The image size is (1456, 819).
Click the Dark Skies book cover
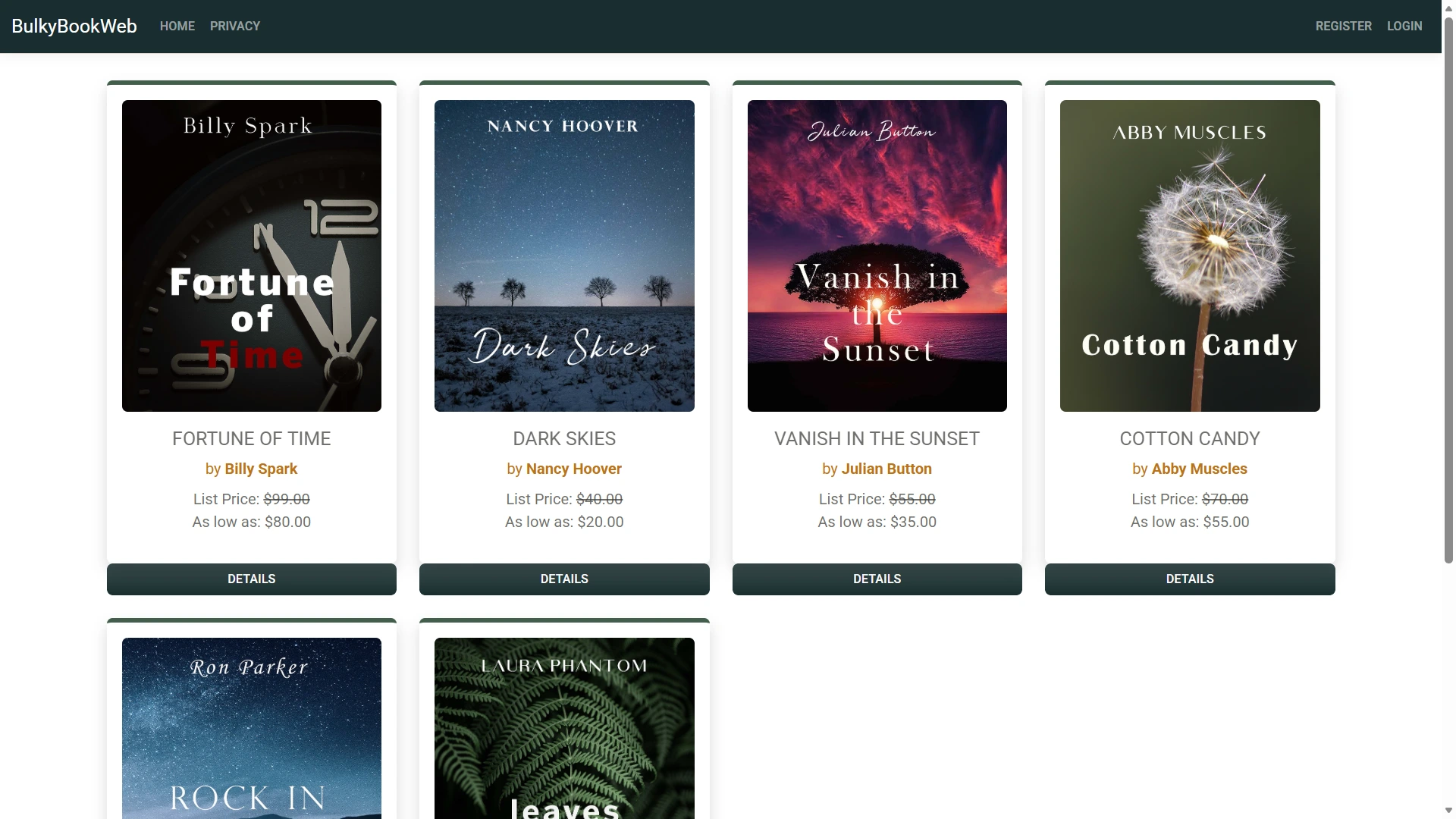pyautogui.click(x=563, y=256)
